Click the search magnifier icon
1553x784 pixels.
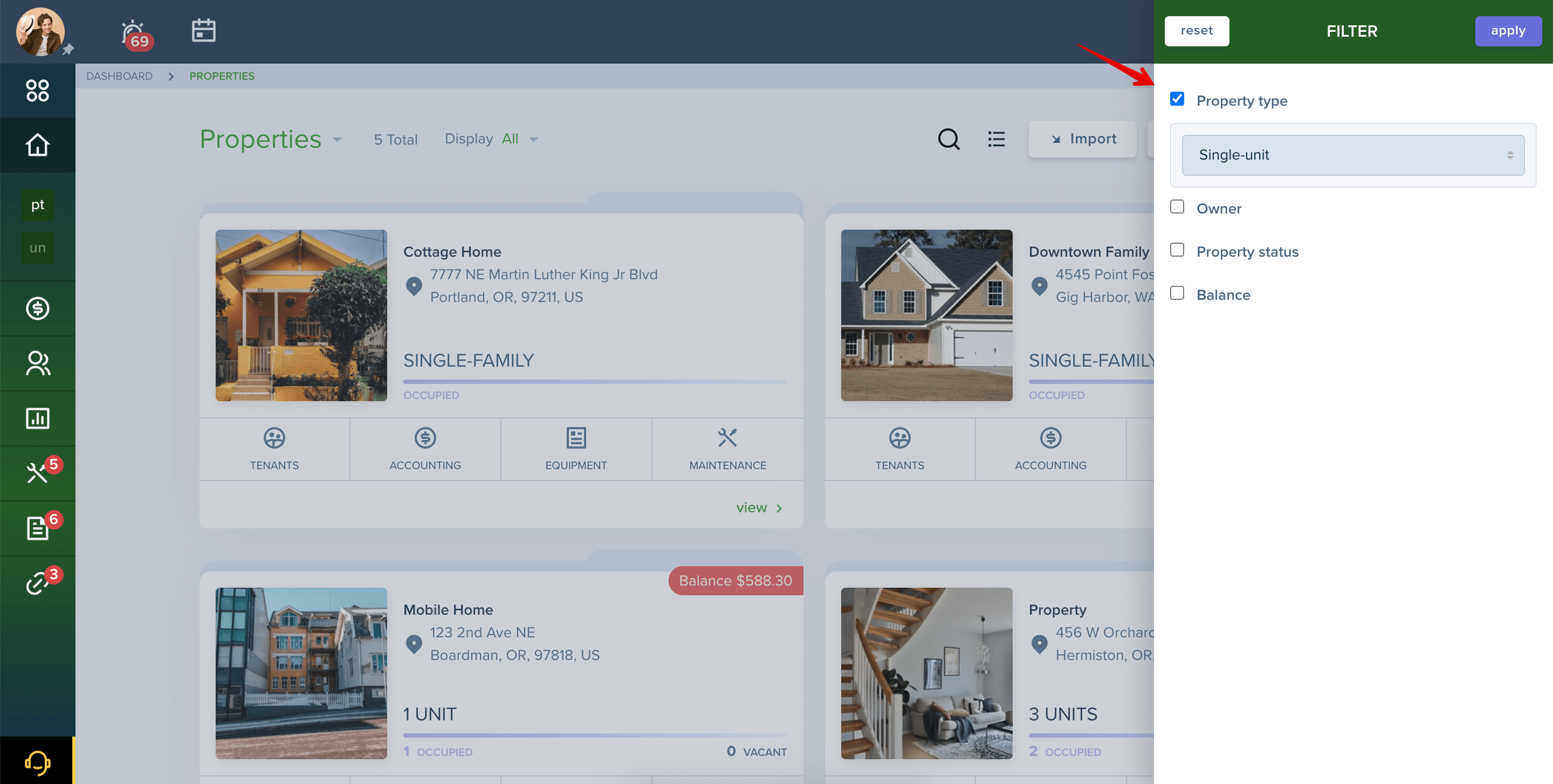949,139
